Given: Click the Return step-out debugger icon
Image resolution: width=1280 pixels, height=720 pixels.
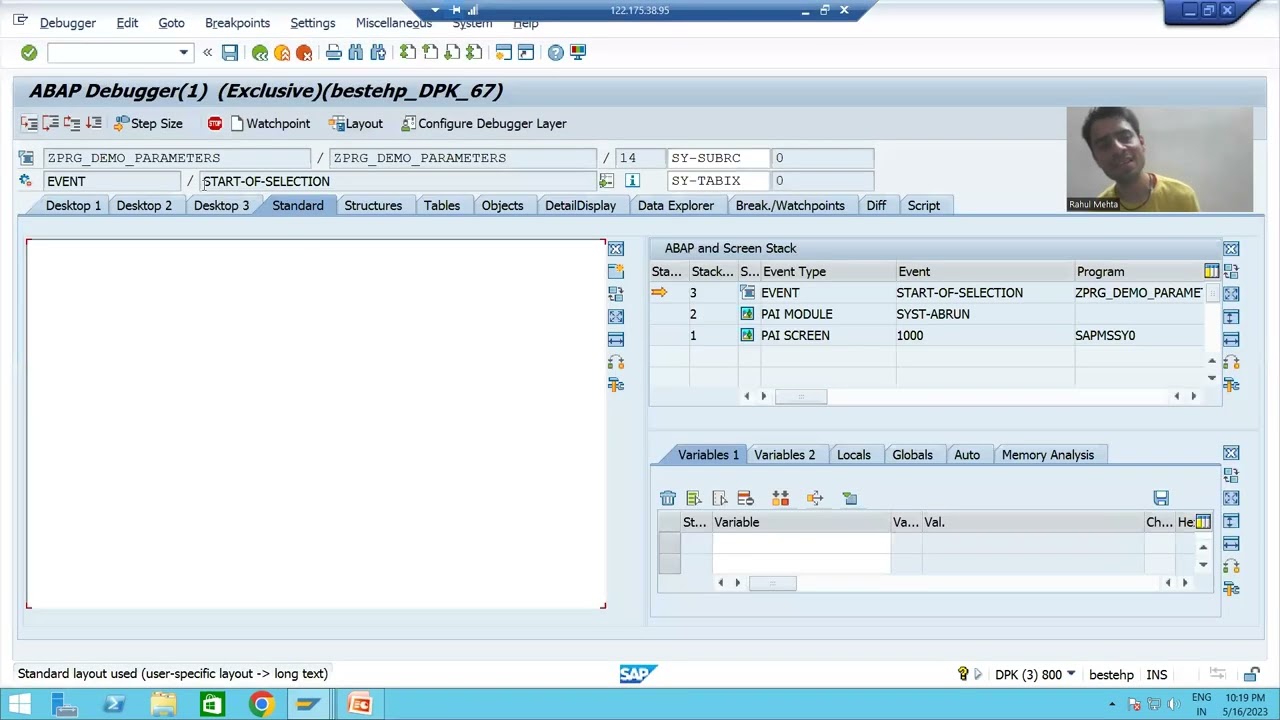Looking at the screenshot, I should tap(72, 123).
